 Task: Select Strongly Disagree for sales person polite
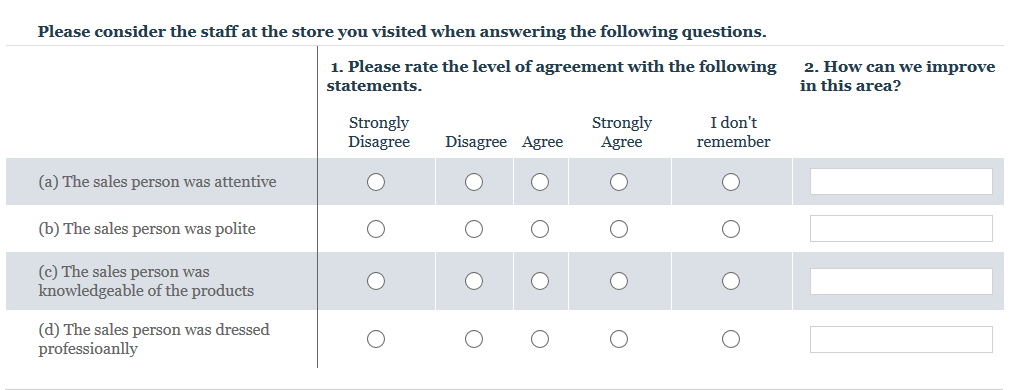[376, 229]
